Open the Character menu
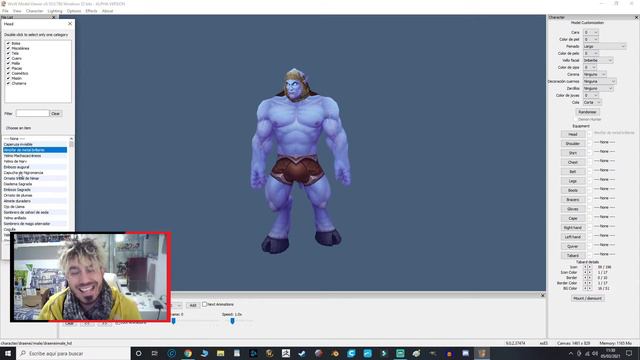Image resolution: width=640 pixels, height=360 pixels. 35,11
